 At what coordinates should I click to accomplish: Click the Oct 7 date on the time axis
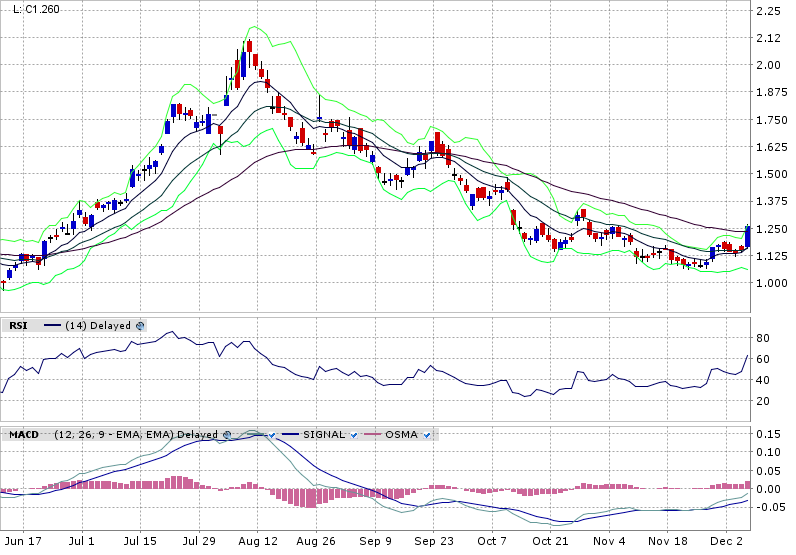tap(492, 540)
